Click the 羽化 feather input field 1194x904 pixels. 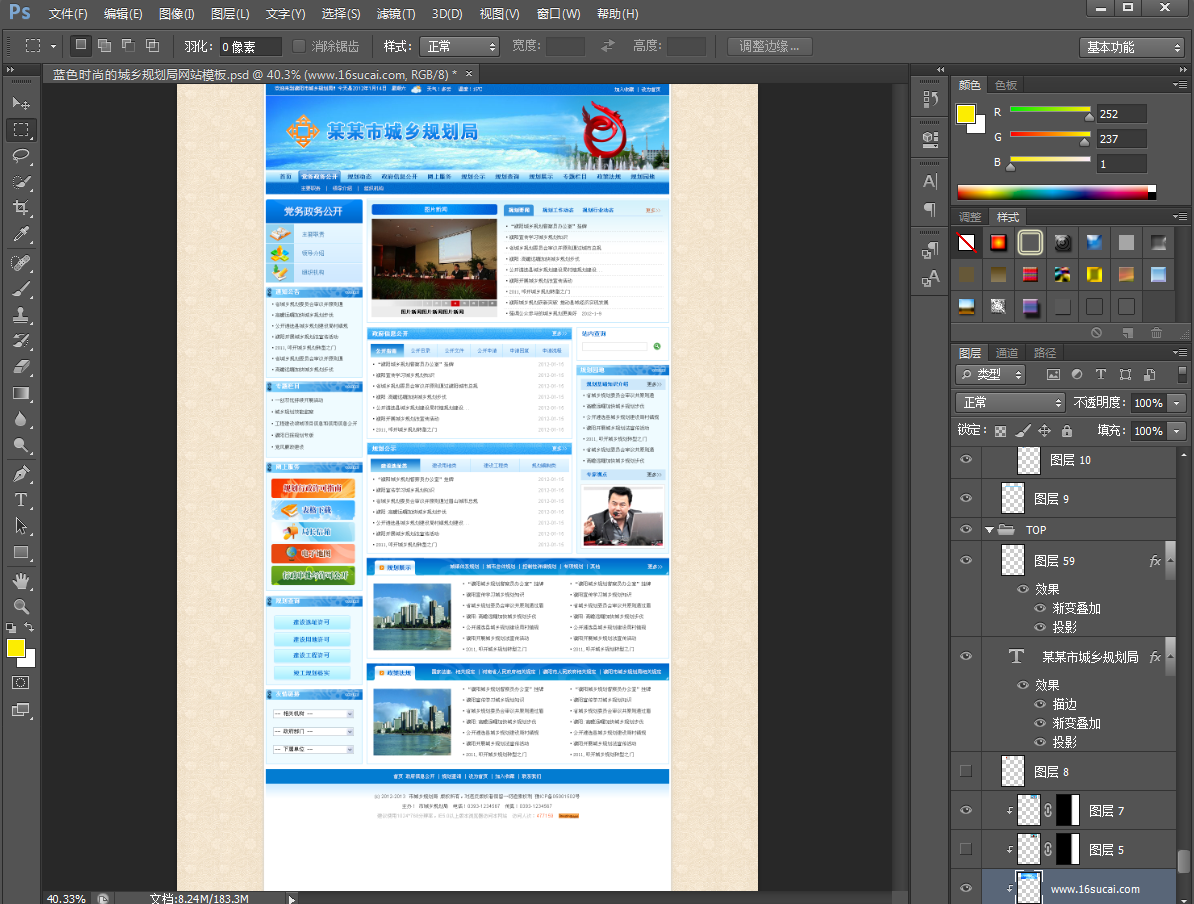pos(250,47)
